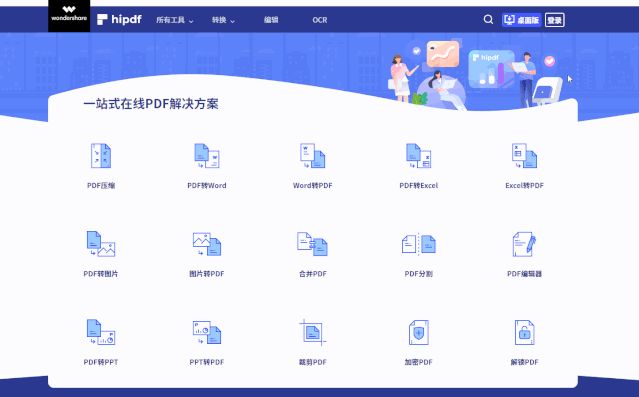Click the PPT转PDF text label
The image size is (639, 397).
pos(207,362)
